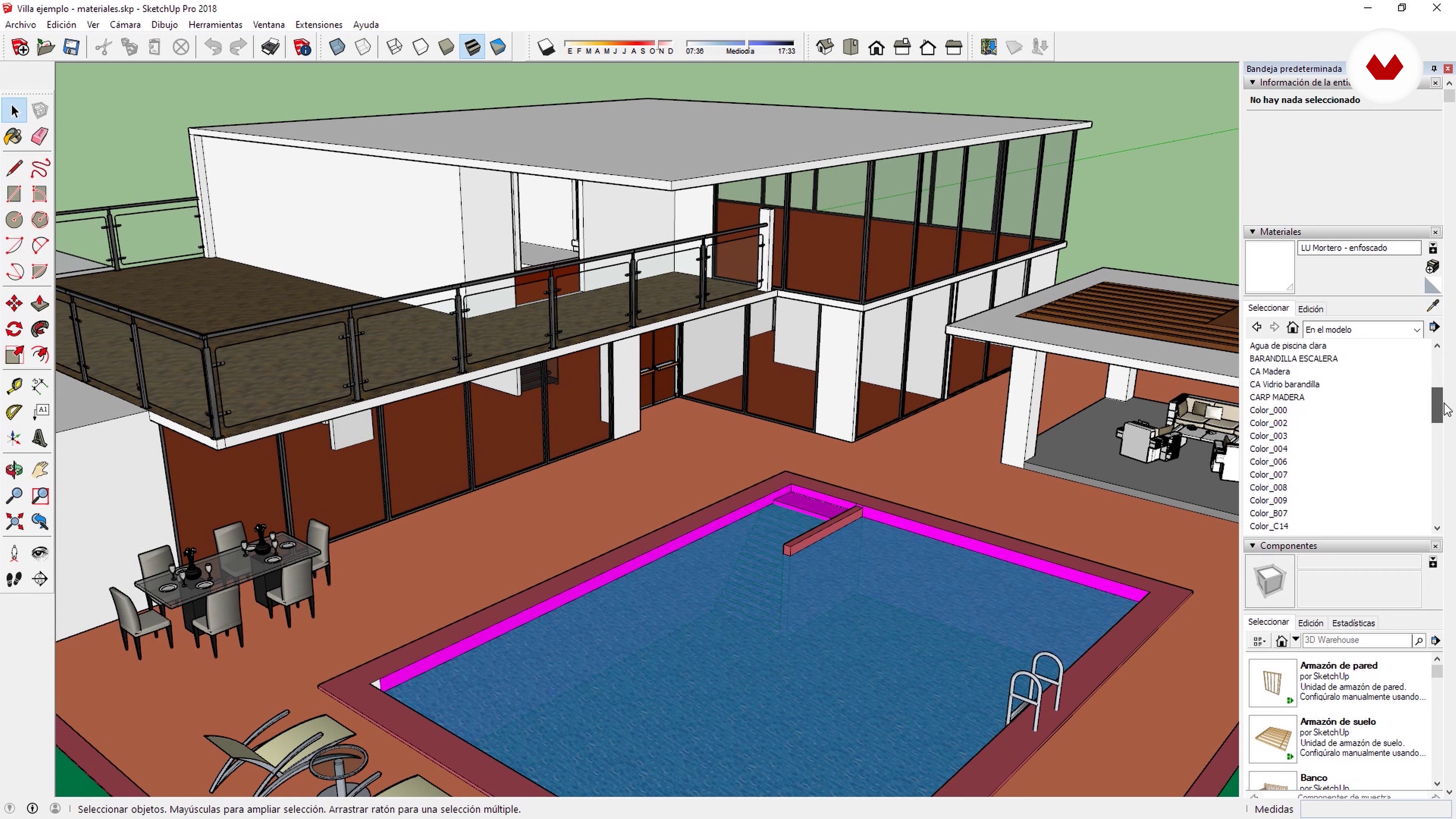Select the 3D Text tool
Image resolution: width=1456 pixels, height=819 pixels.
tap(39, 438)
